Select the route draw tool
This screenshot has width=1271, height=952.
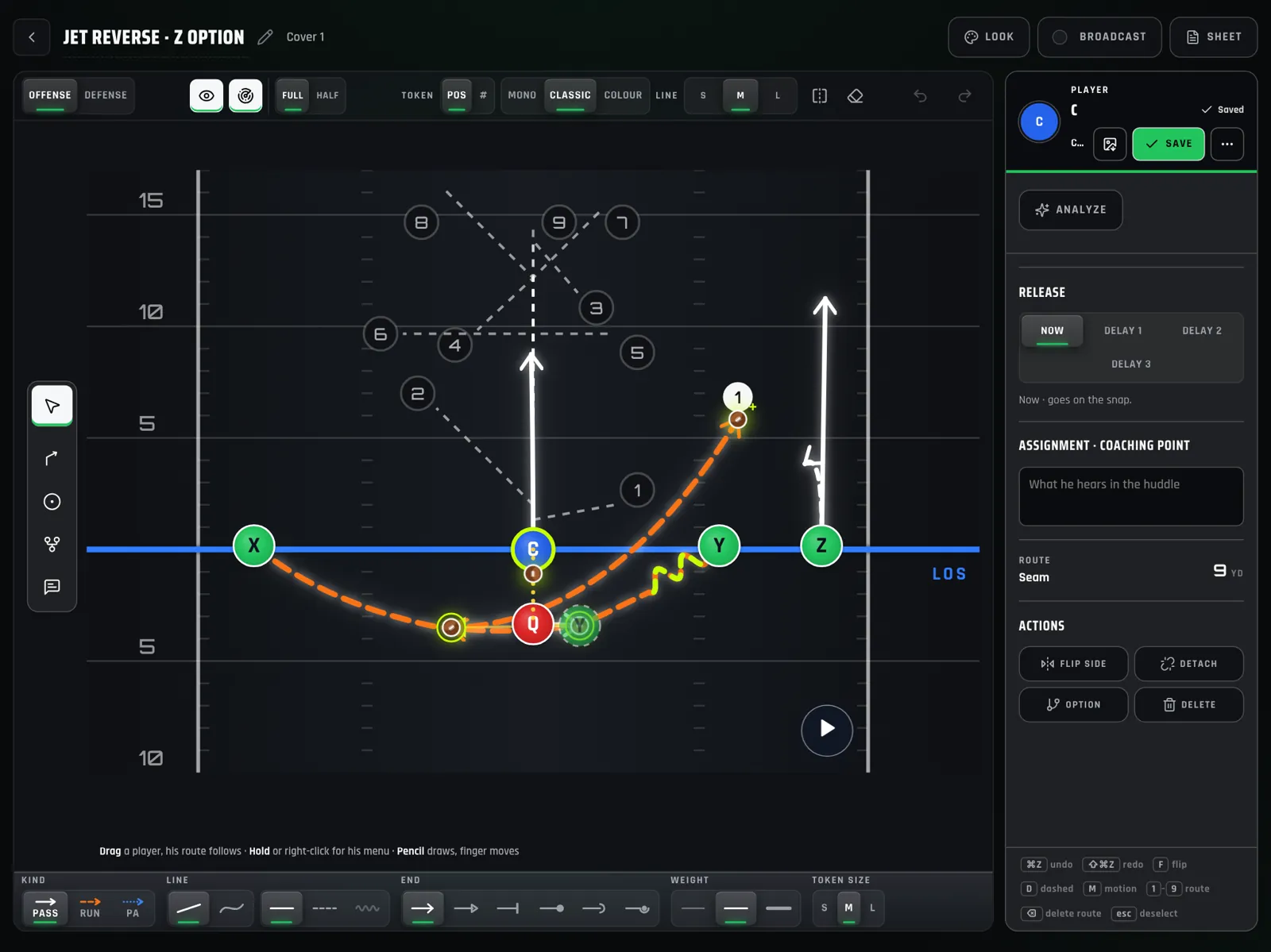pyautogui.click(x=52, y=458)
